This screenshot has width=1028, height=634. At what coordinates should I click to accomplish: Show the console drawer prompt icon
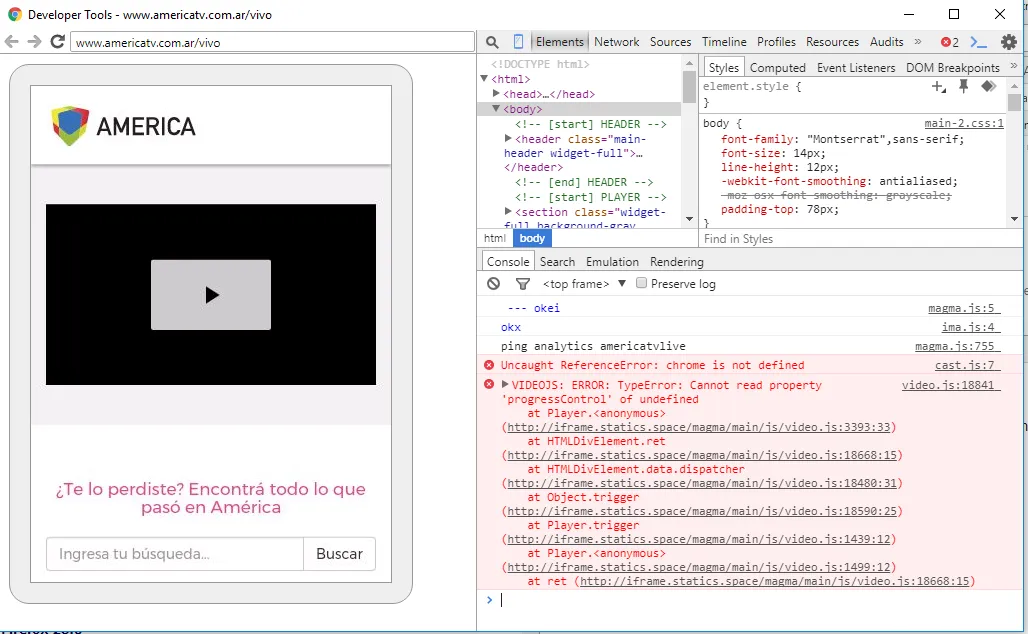(x=978, y=42)
